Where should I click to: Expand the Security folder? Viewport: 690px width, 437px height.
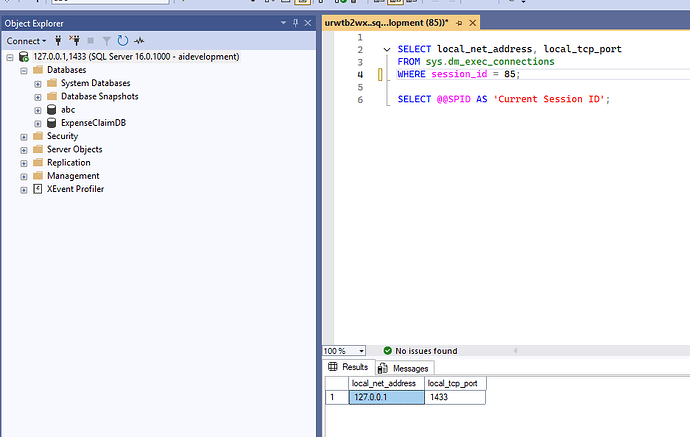(x=23, y=136)
